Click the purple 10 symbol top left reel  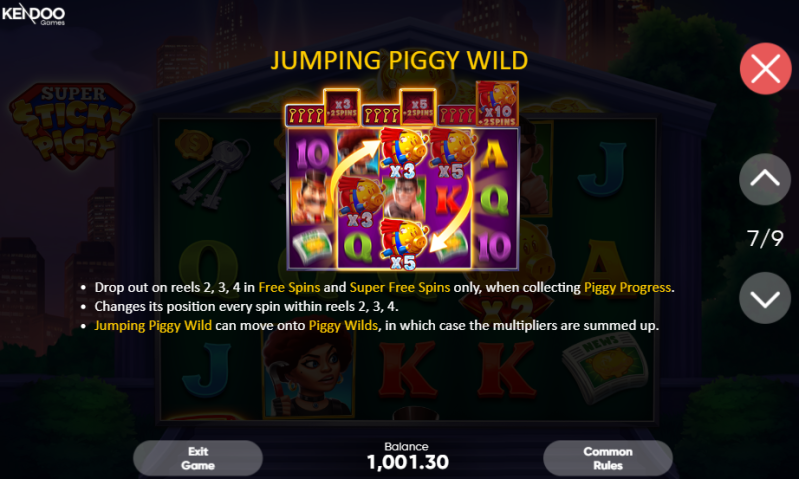click(x=312, y=154)
